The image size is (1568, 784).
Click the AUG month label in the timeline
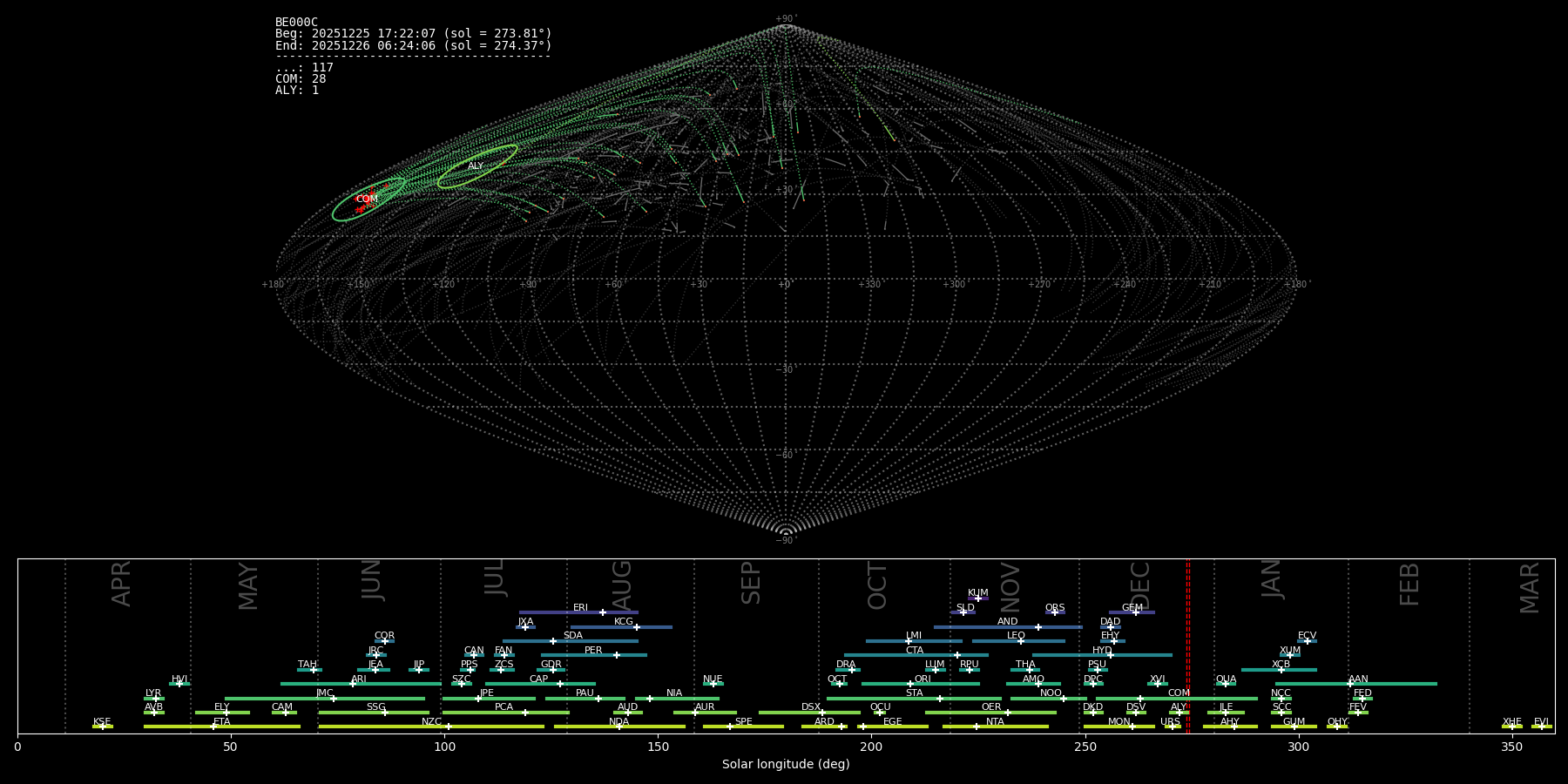(622, 585)
